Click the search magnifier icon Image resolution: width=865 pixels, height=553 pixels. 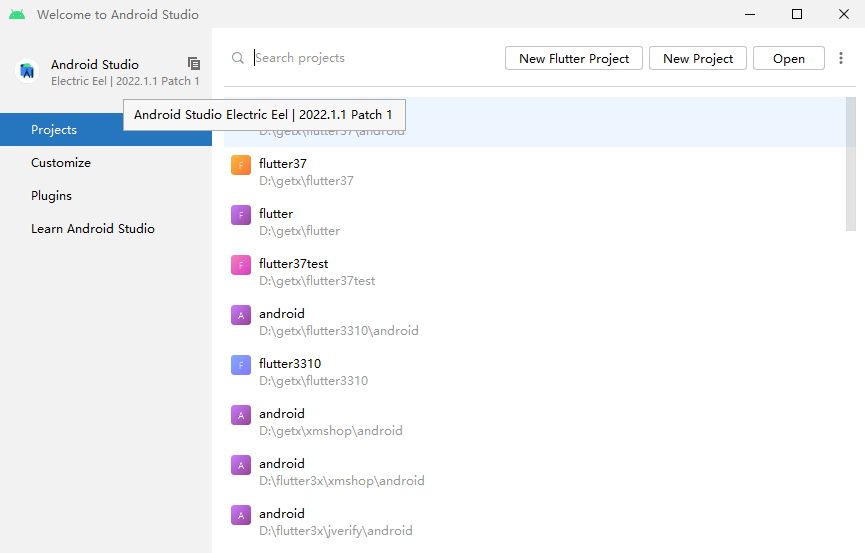click(238, 58)
